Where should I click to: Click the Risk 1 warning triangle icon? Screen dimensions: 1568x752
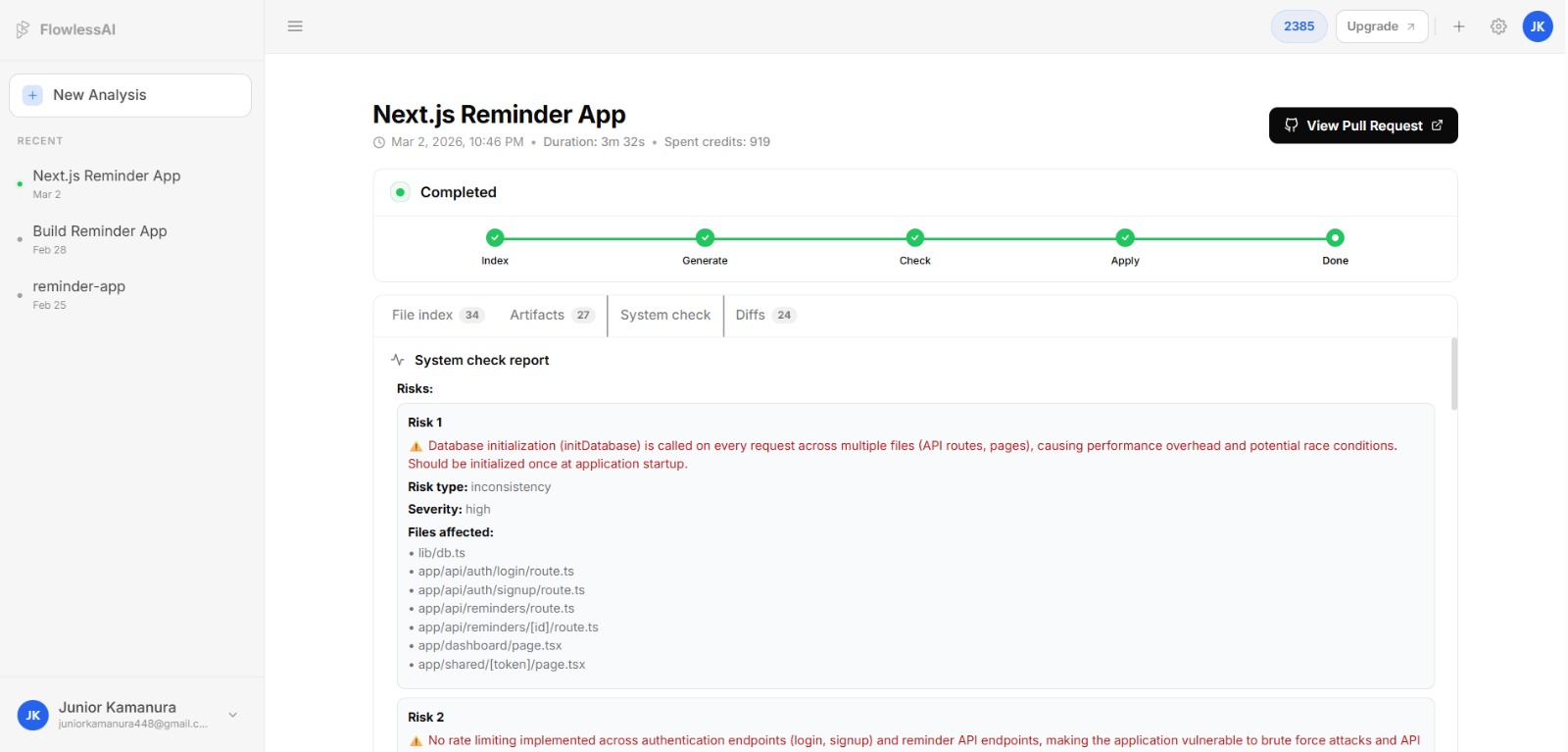point(416,446)
